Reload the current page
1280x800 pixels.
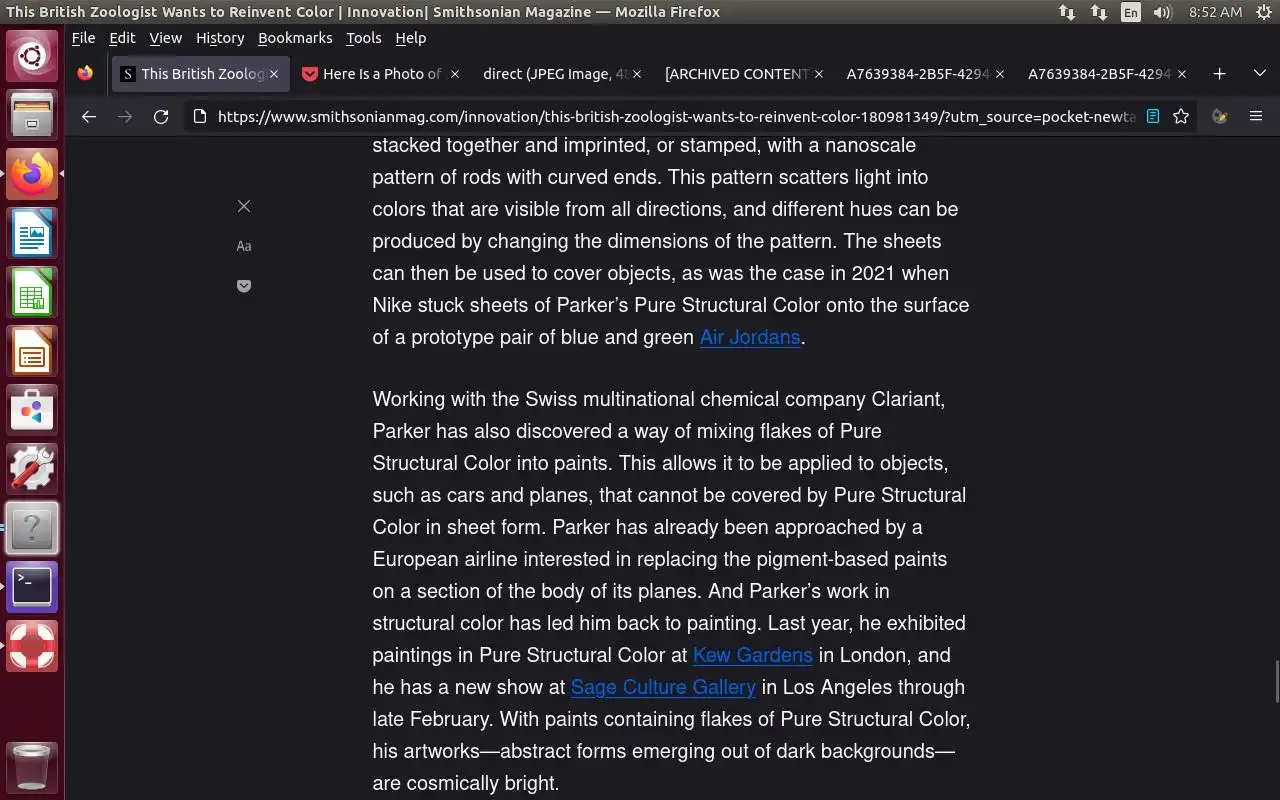[161, 116]
